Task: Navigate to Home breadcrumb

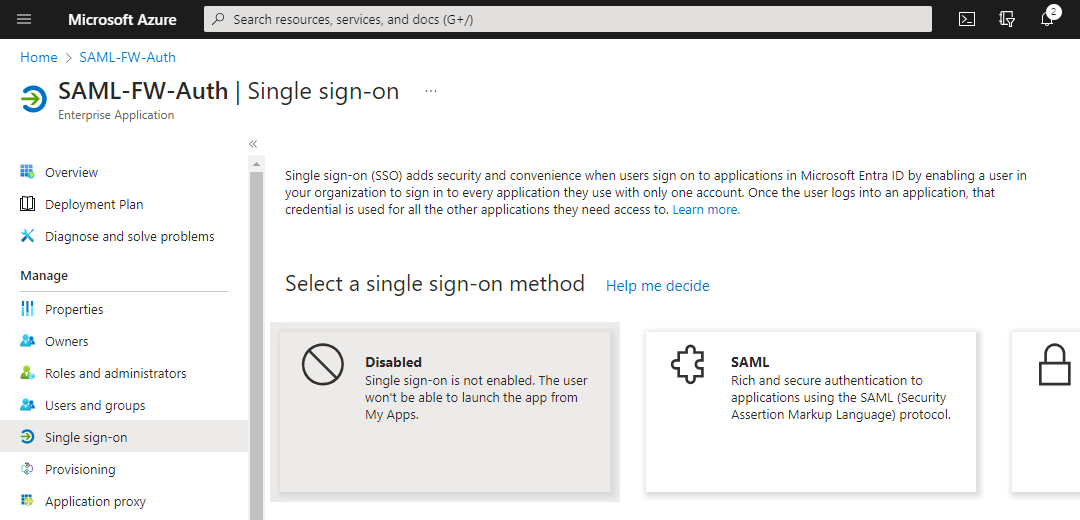Action: click(x=39, y=57)
